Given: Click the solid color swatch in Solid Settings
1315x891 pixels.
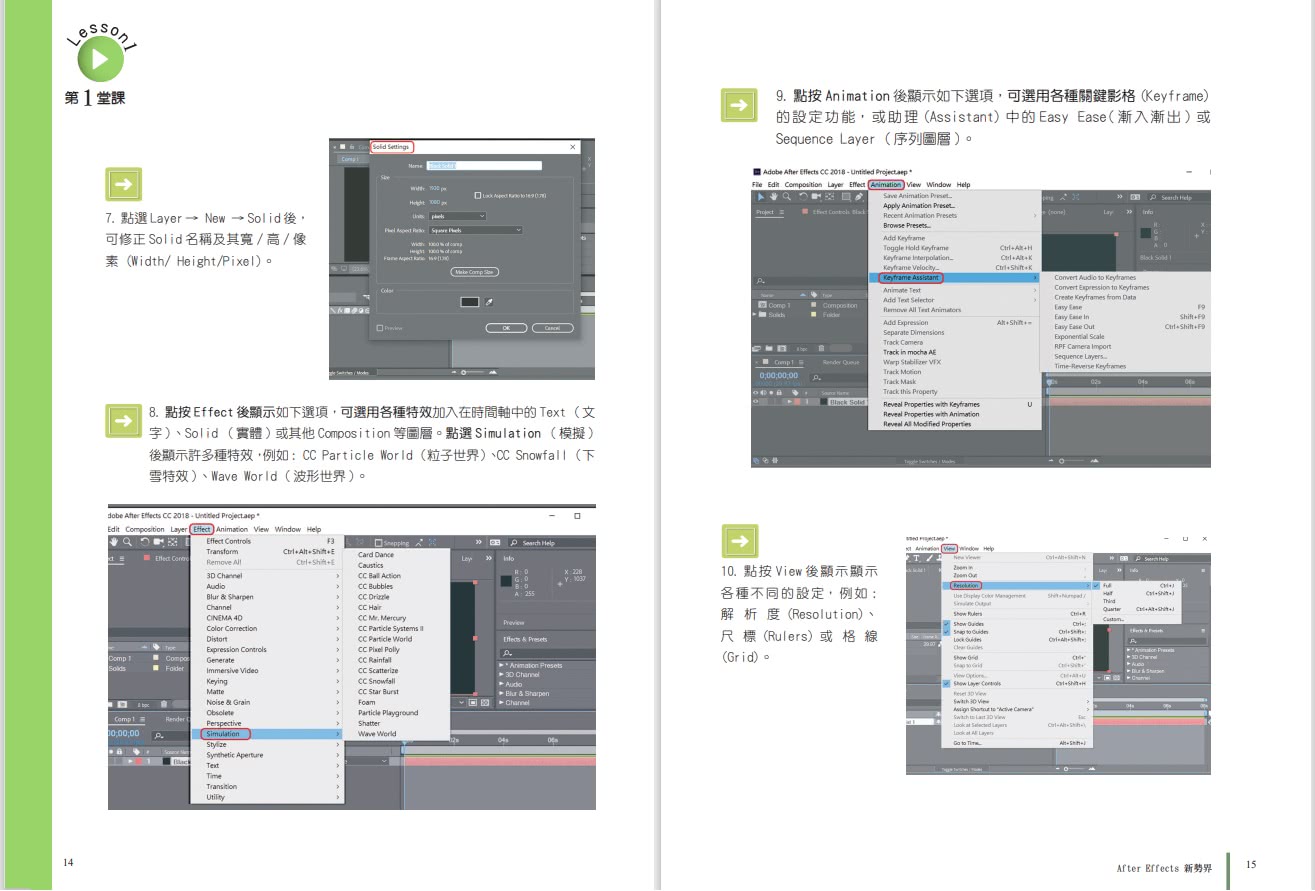Looking at the screenshot, I should click(470, 302).
